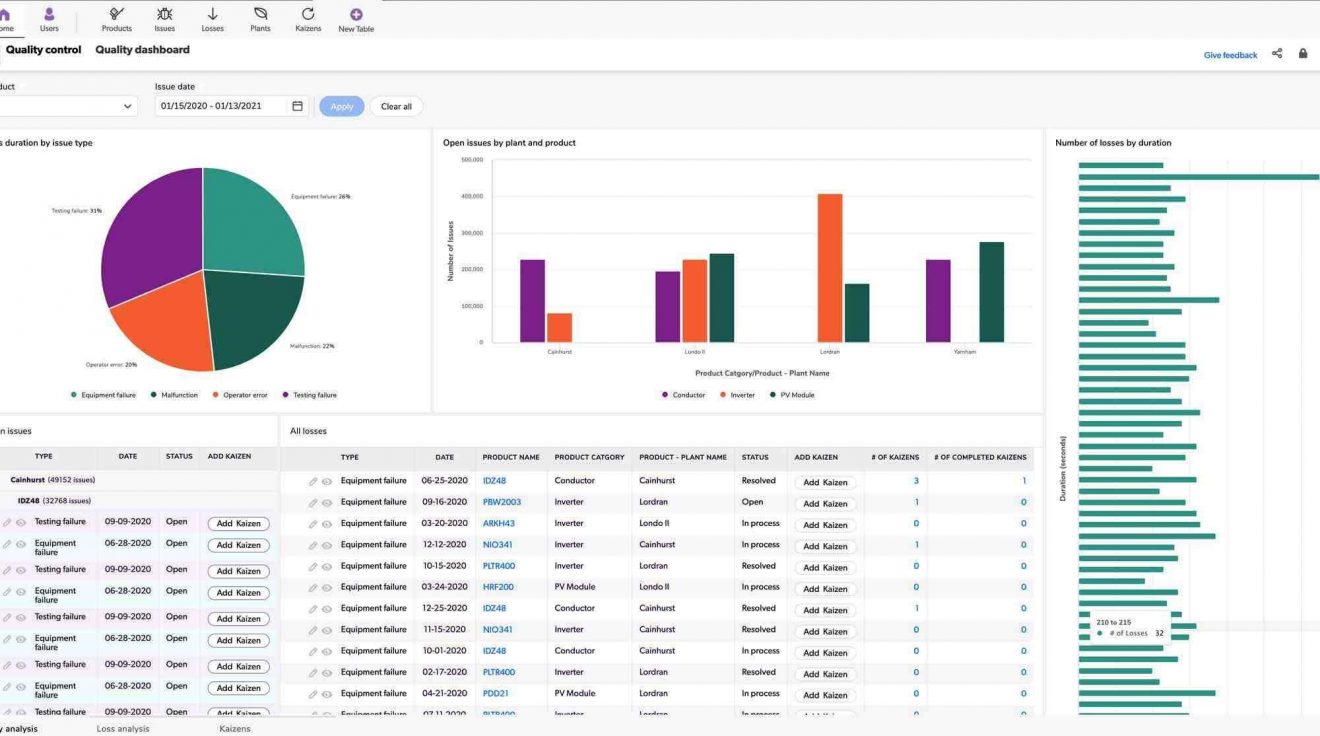
Task: Click eye icon on PBW2003 loss row
Action: (x=327, y=503)
